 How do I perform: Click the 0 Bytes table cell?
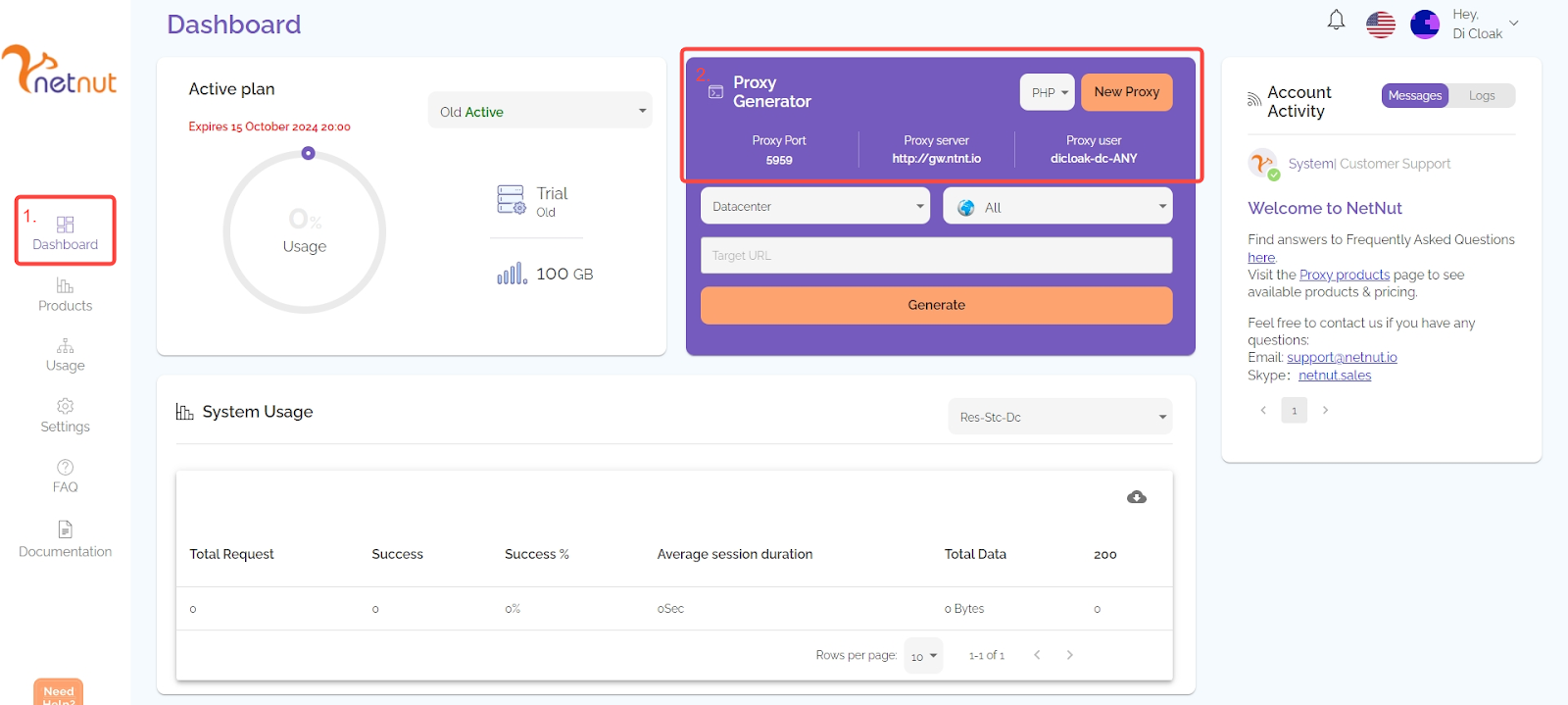(964, 609)
